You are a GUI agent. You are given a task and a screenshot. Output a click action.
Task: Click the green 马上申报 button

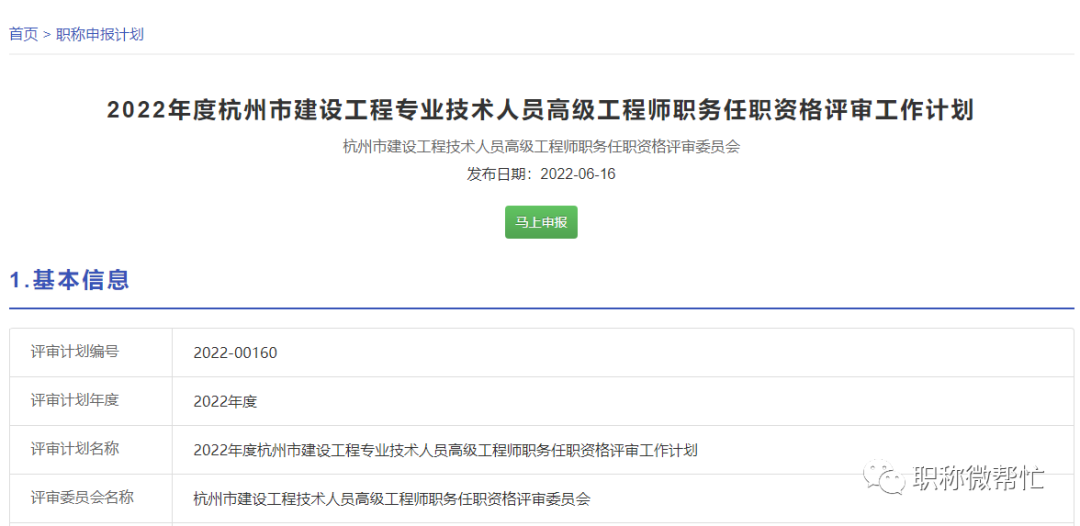(541, 222)
